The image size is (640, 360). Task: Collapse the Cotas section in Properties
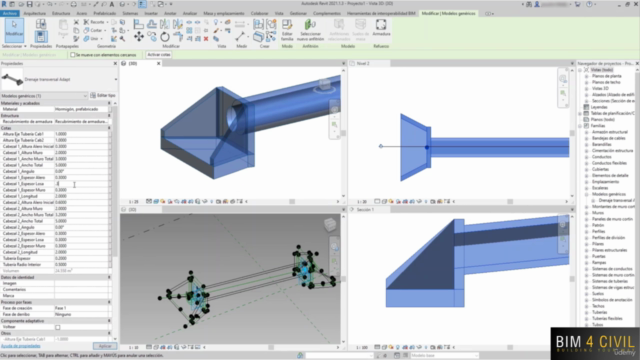pos(109,128)
